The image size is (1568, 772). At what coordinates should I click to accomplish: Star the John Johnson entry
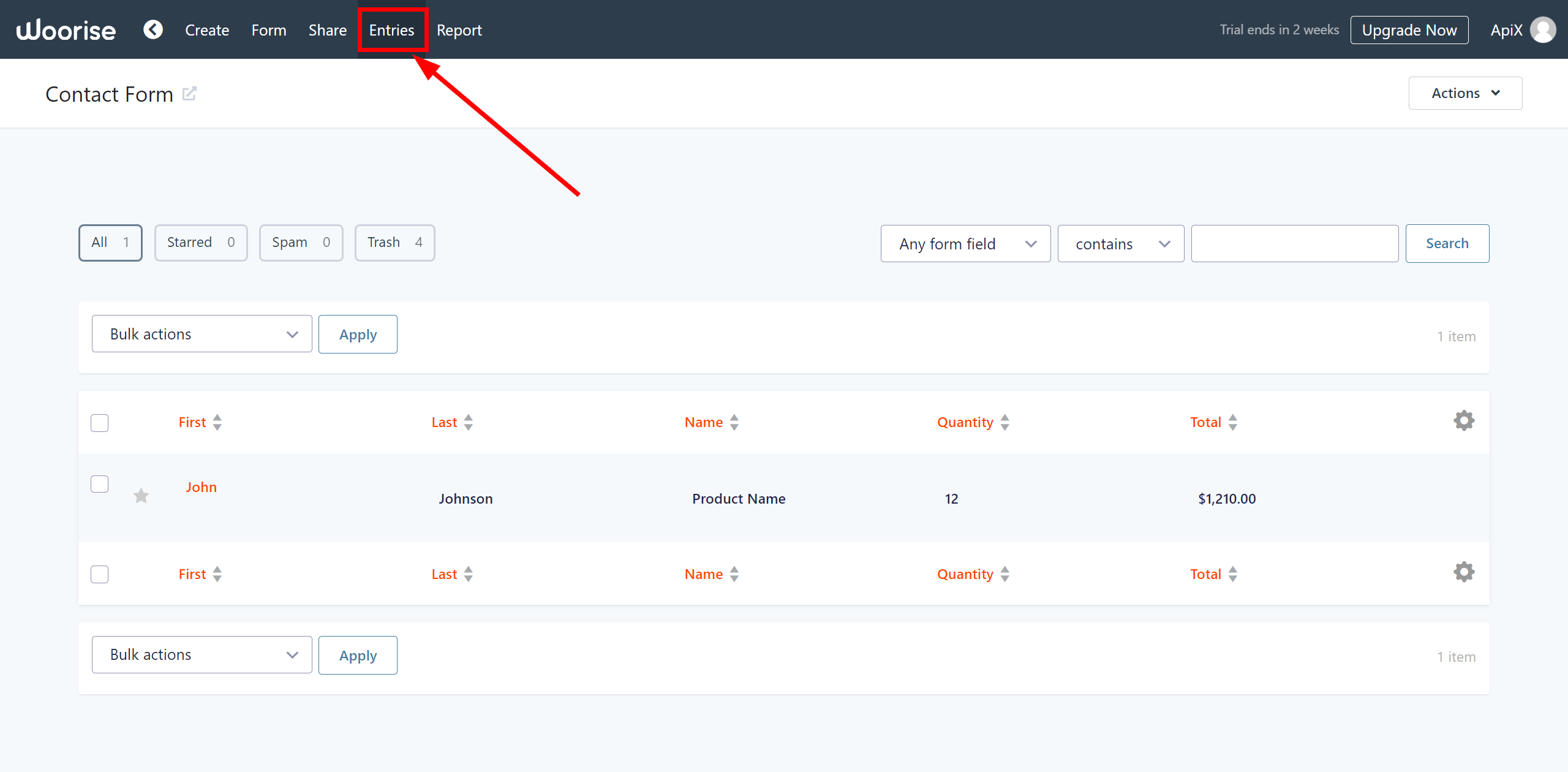coord(141,496)
